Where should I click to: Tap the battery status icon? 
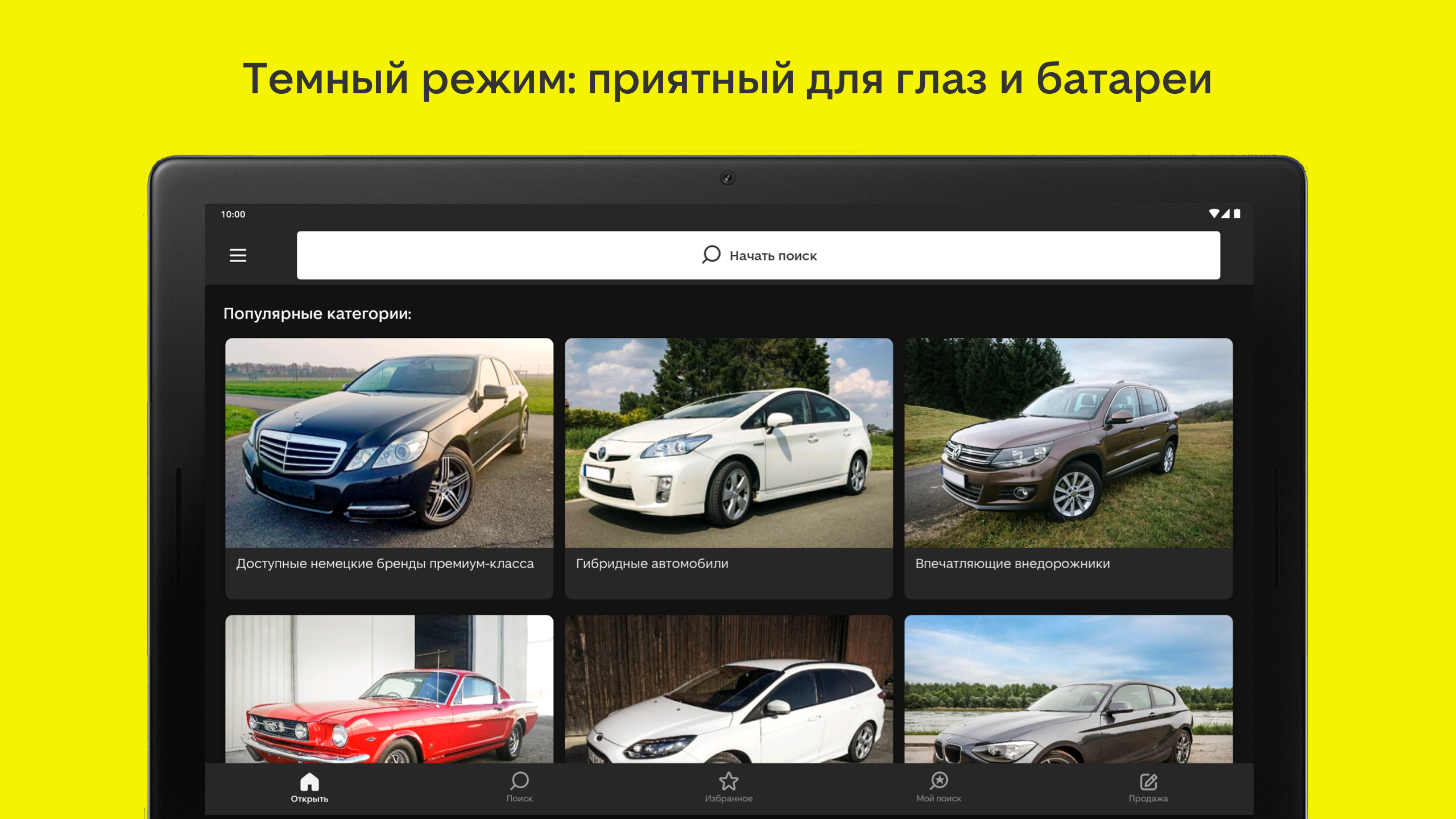coord(1236,214)
